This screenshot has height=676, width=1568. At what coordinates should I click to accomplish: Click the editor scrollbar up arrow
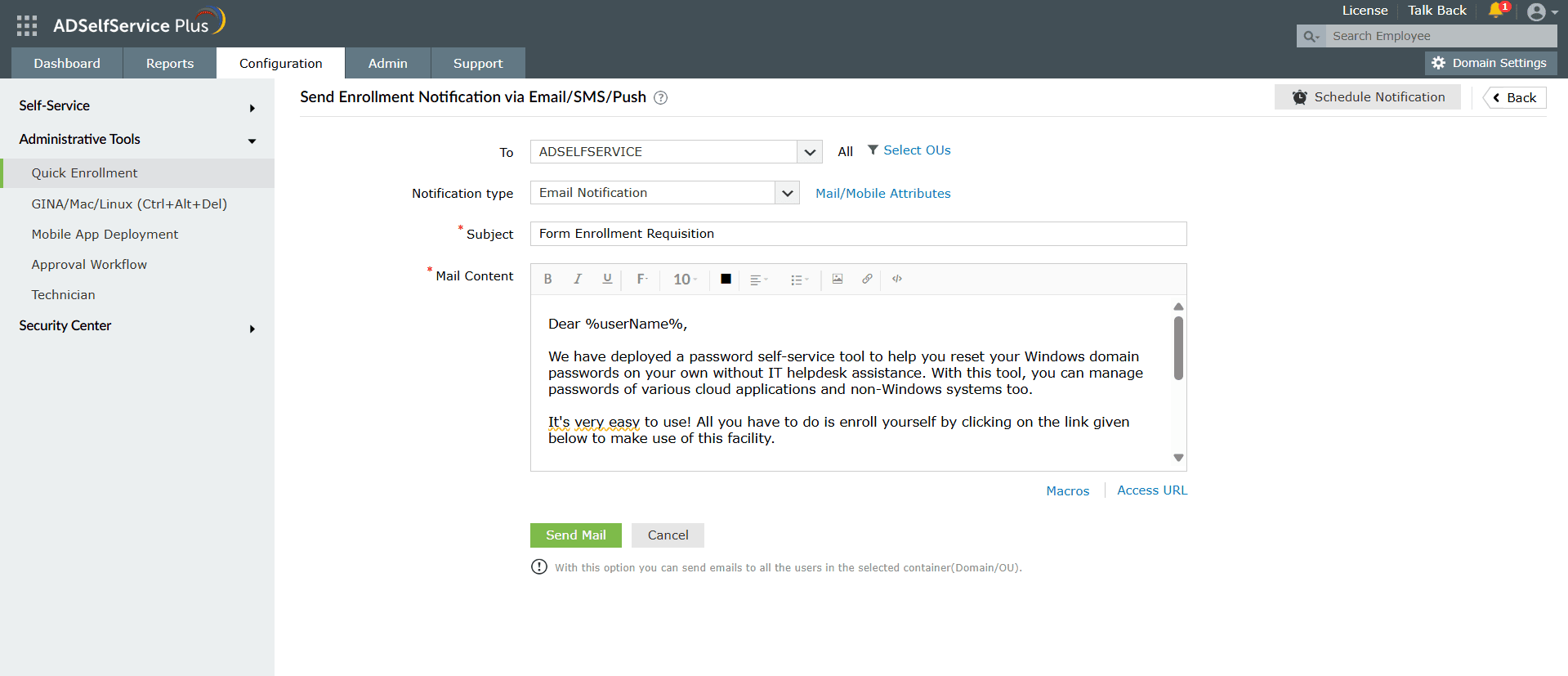(x=1178, y=307)
